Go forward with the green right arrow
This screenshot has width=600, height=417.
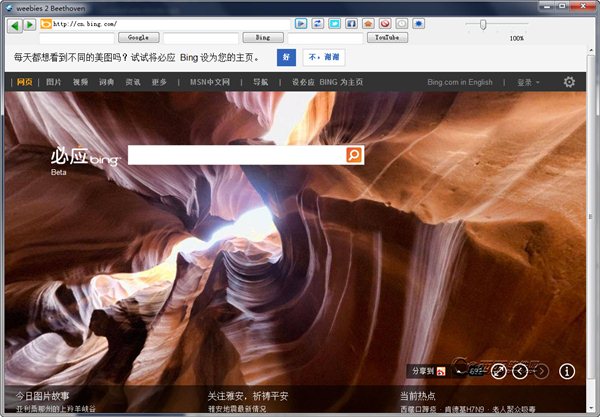coord(29,25)
